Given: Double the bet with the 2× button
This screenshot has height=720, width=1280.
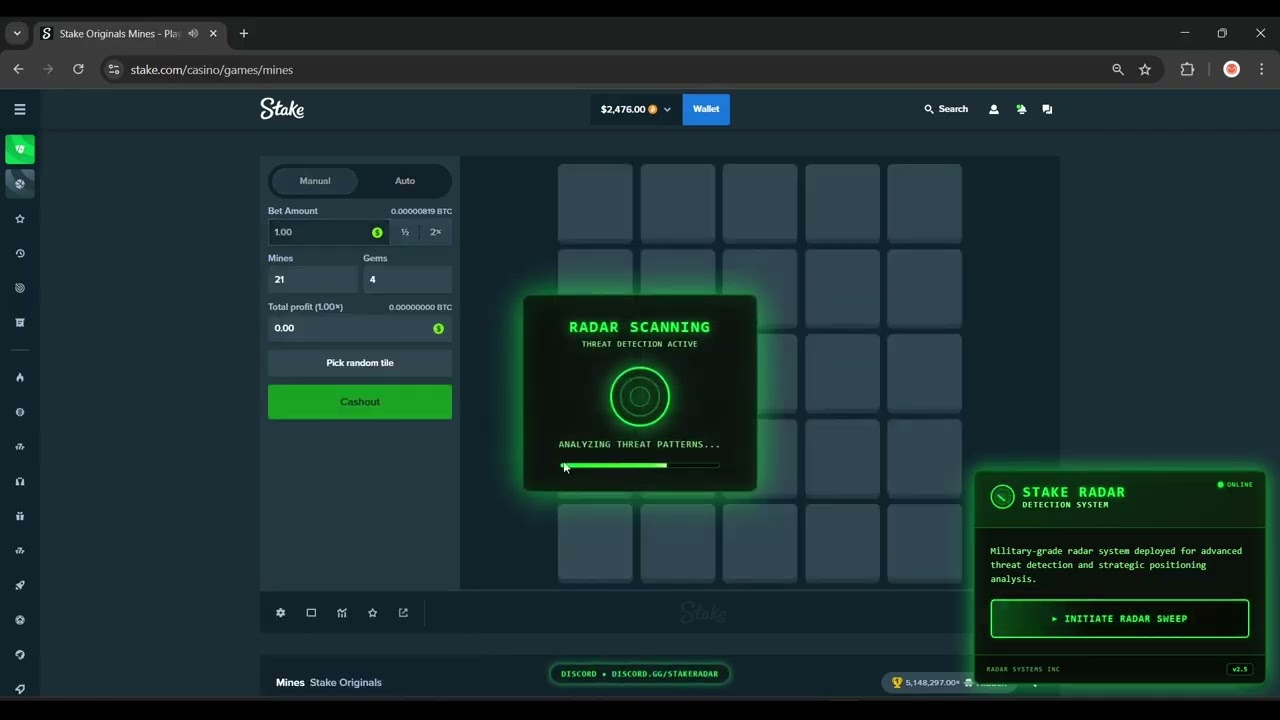Looking at the screenshot, I should click(436, 232).
